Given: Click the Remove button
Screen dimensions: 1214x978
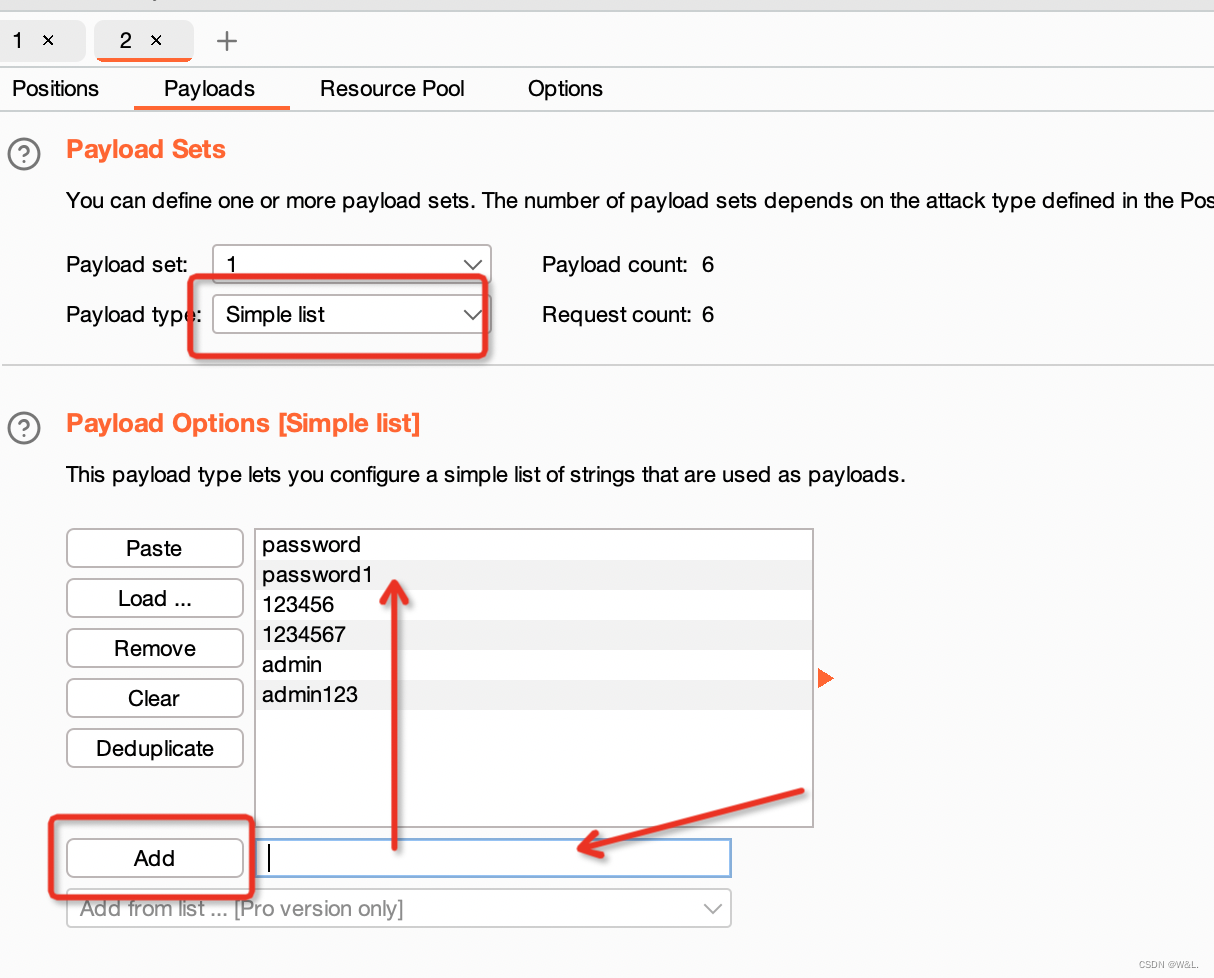Looking at the screenshot, I should point(155,648).
